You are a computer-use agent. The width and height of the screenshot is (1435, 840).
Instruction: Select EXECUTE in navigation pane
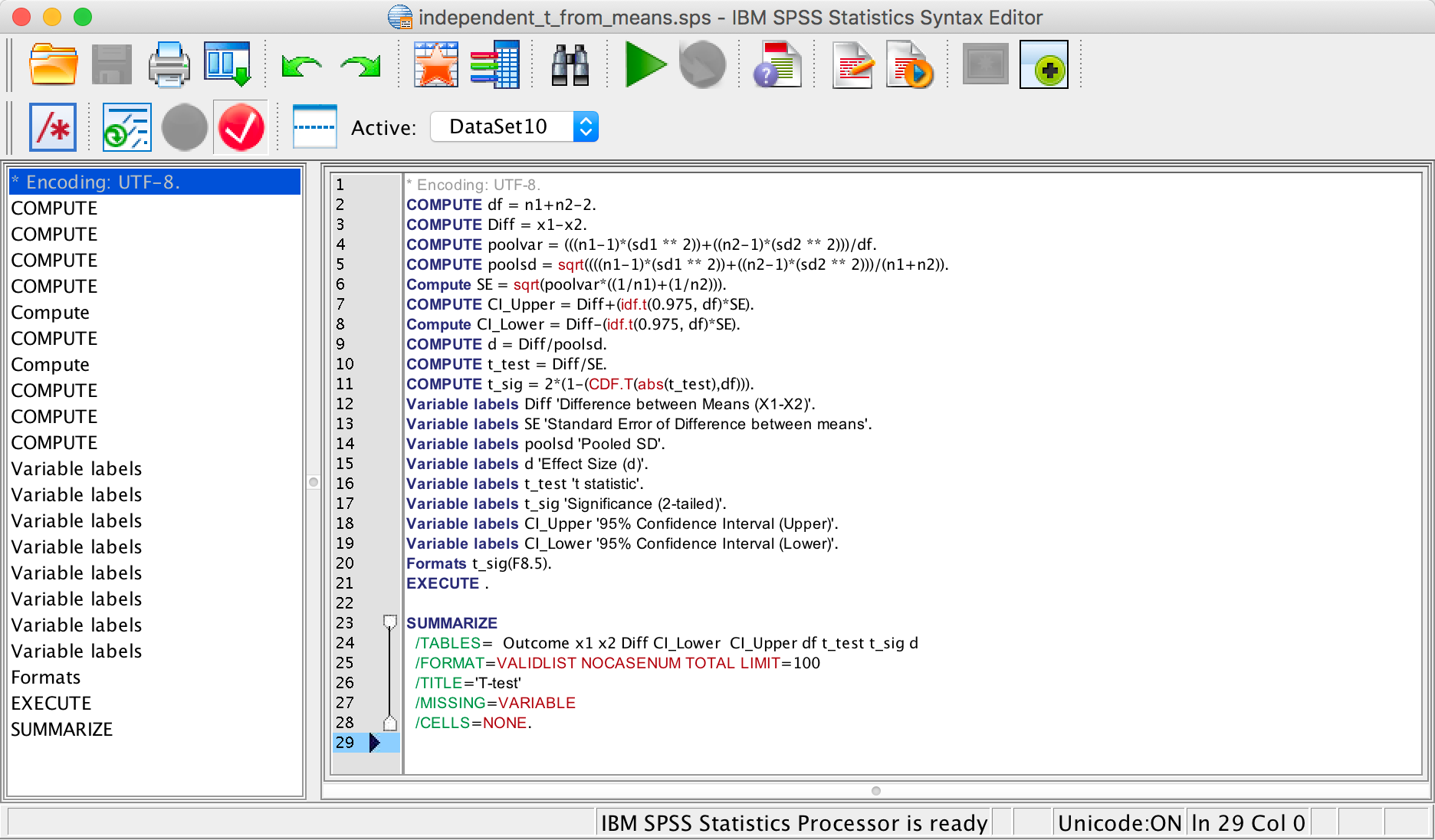(51, 704)
